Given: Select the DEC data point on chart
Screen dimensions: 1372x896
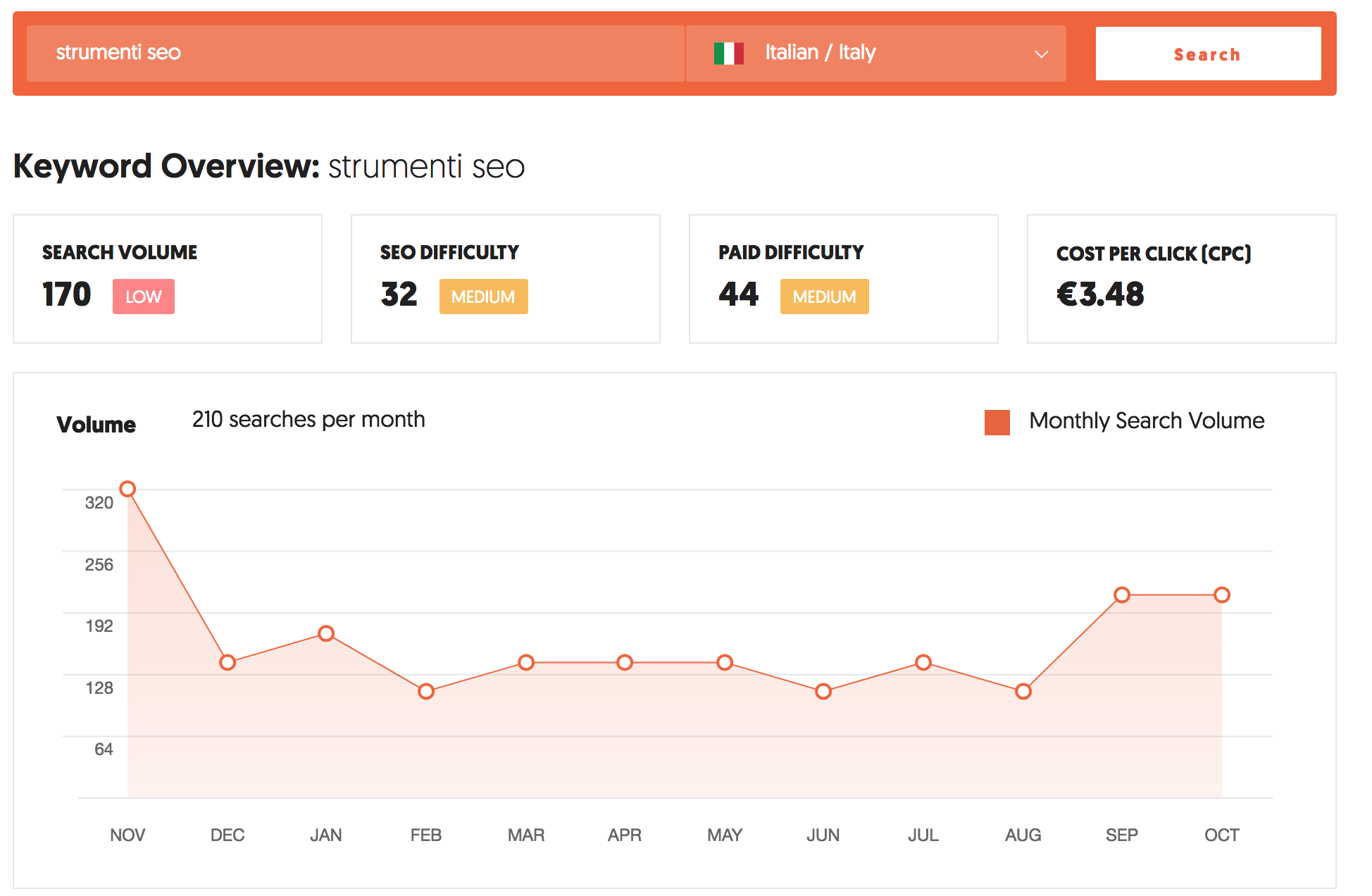Looking at the screenshot, I should click(227, 662).
